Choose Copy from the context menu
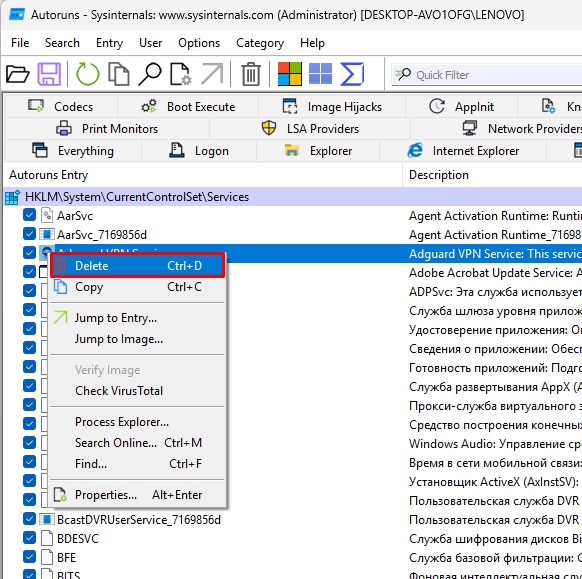 tap(138, 287)
